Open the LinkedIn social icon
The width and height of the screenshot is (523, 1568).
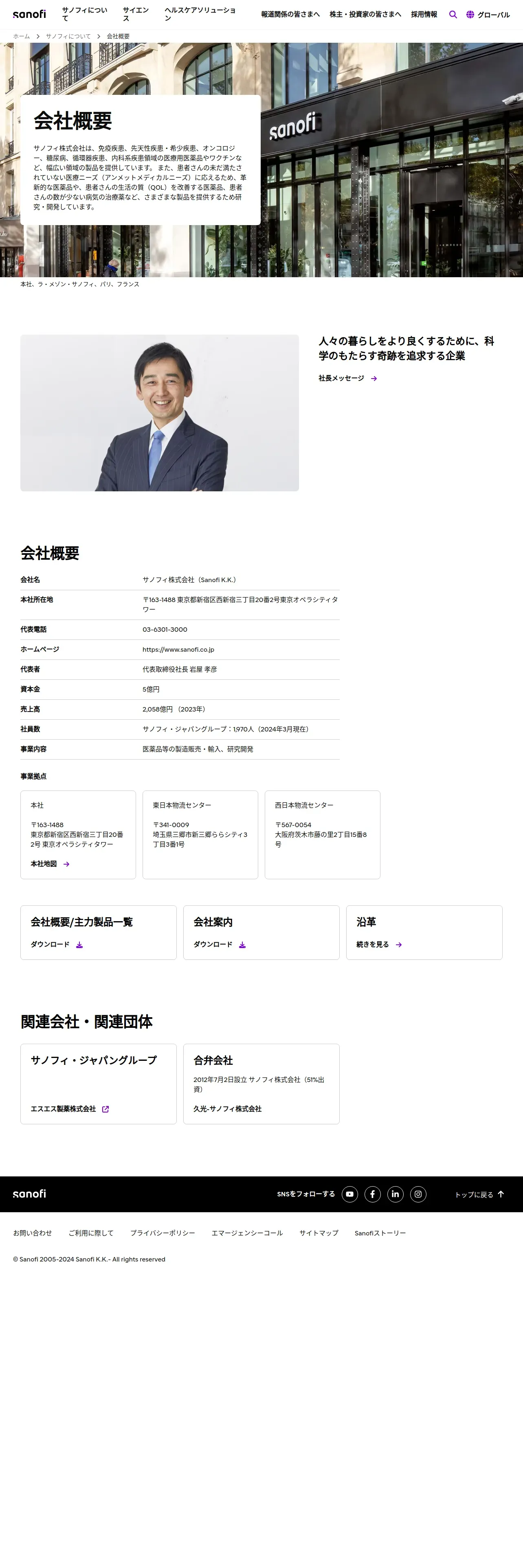[x=395, y=1194]
